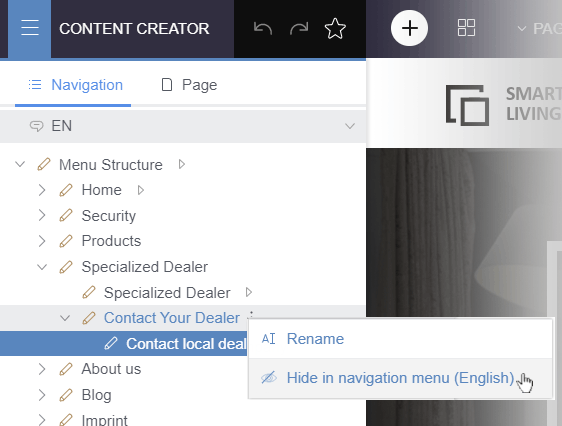The width and height of the screenshot is (562, 426).
Task: Click pencil icon beside Contact local dealer
Action: pos(111,343)
